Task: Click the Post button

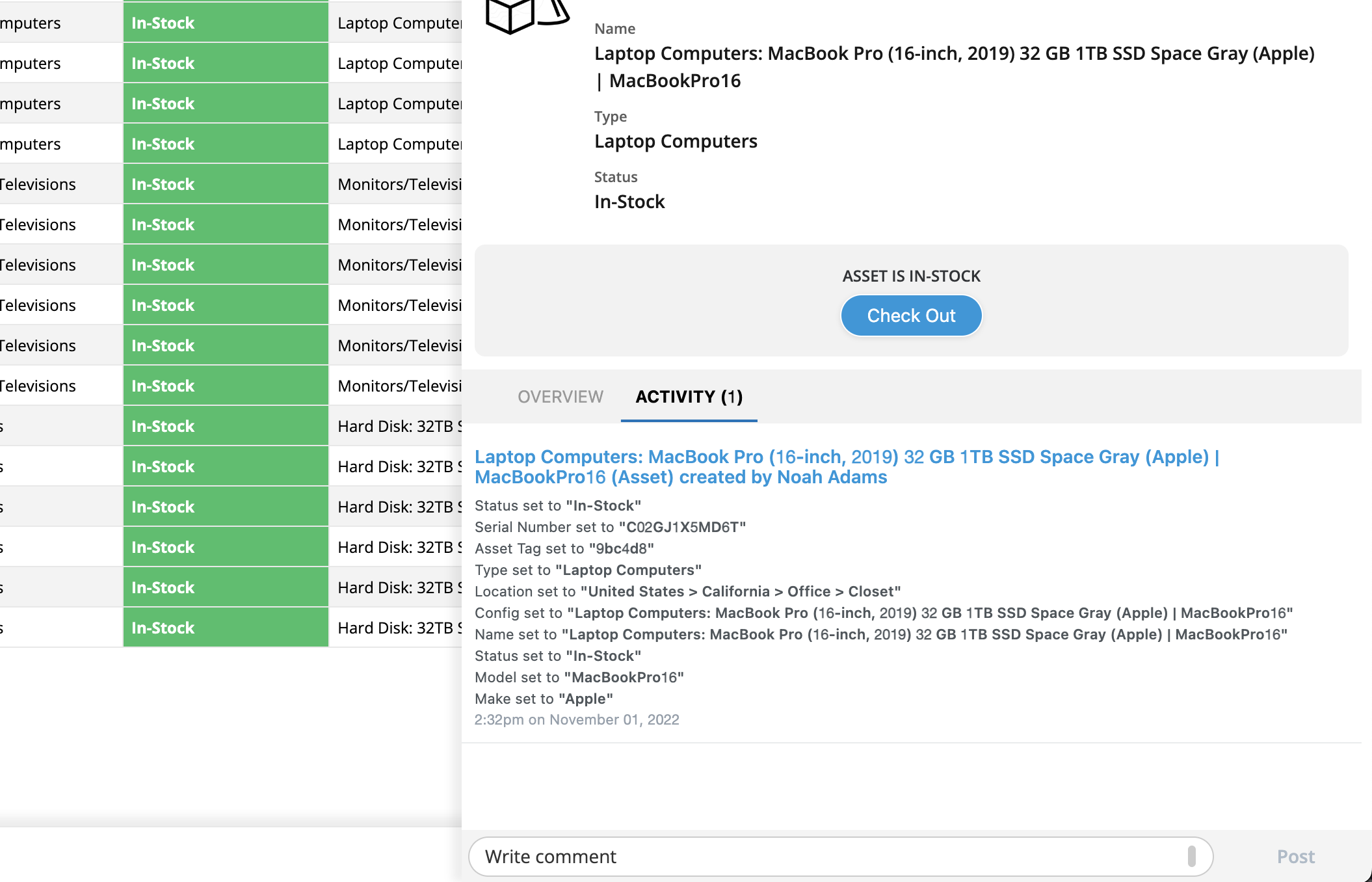Action: click(1295, 857)
